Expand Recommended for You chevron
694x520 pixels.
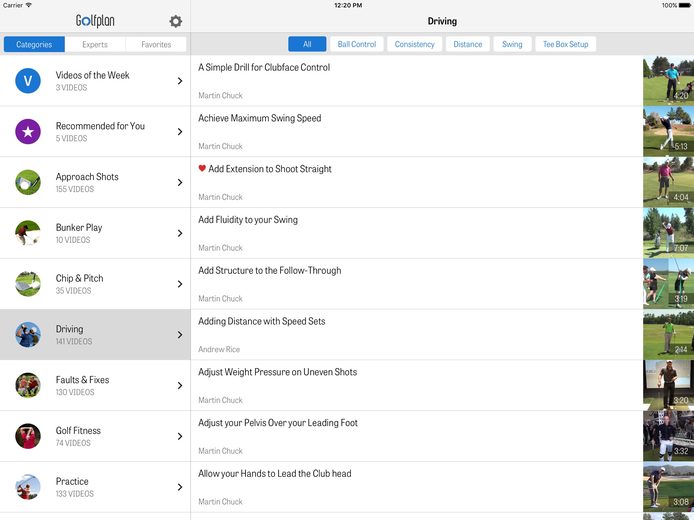[180, 131]
